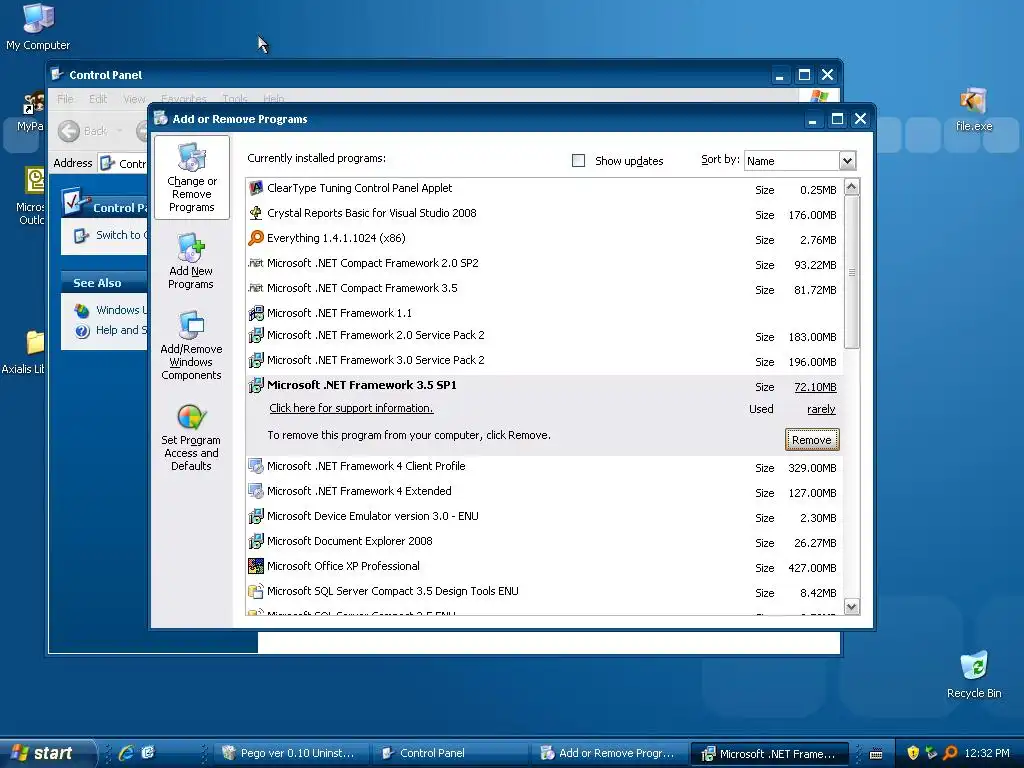Click the Everything search tray icon
Viewport: 1024px width, 768px height.
click(x=950, y=753)
